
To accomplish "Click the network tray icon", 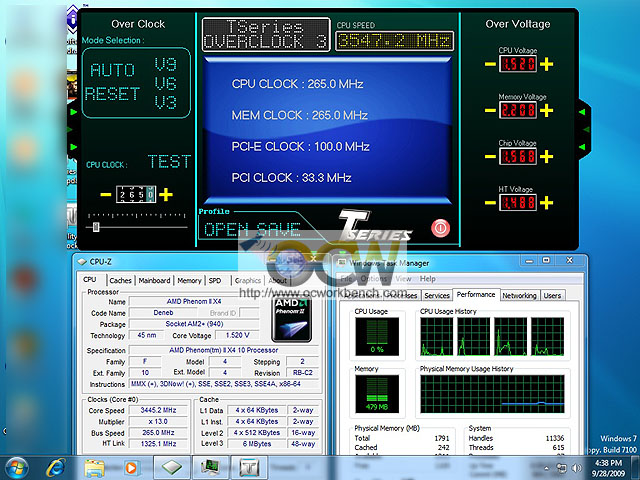I will [x=562, y=468].
